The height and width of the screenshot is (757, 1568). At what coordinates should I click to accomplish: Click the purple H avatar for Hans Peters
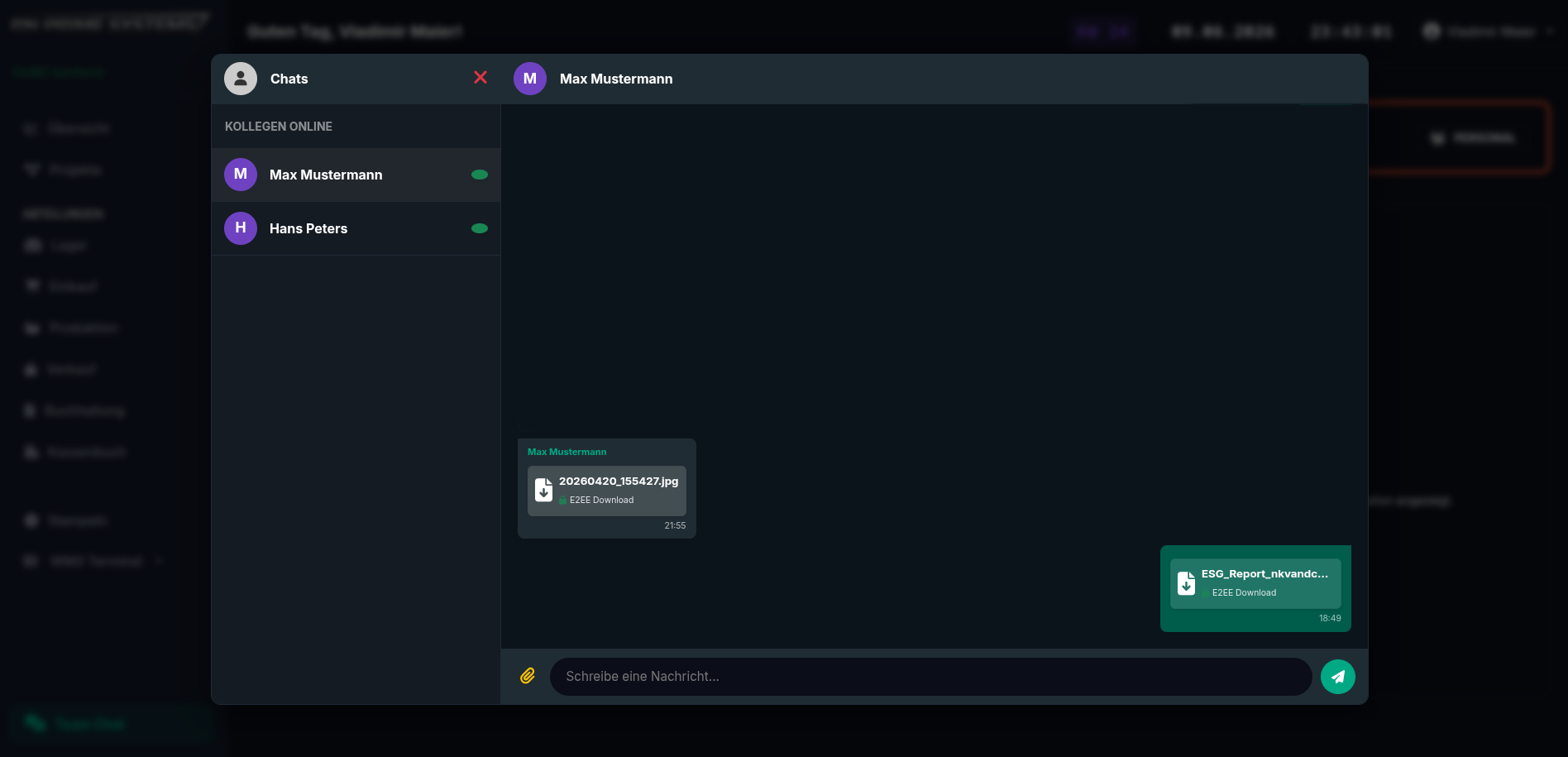pyautogui.click(x=241, y=228)
